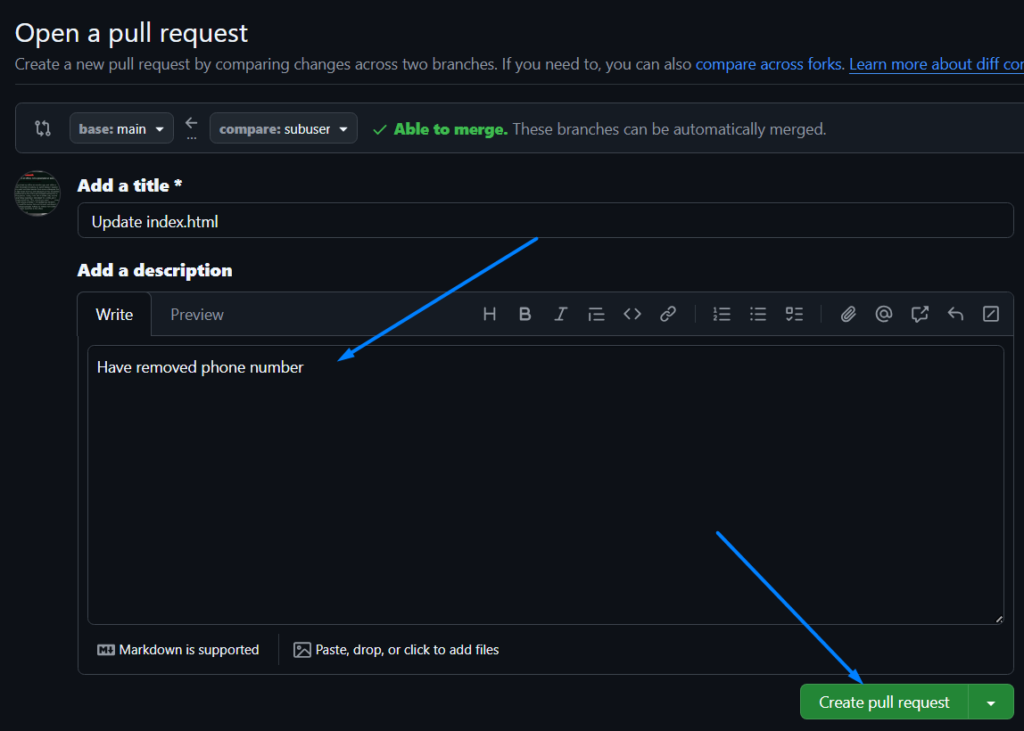Click the Able to merge status text
The width and height of the screenshot is (1024, 731).
pyautogui.click(x=450, y=129)
